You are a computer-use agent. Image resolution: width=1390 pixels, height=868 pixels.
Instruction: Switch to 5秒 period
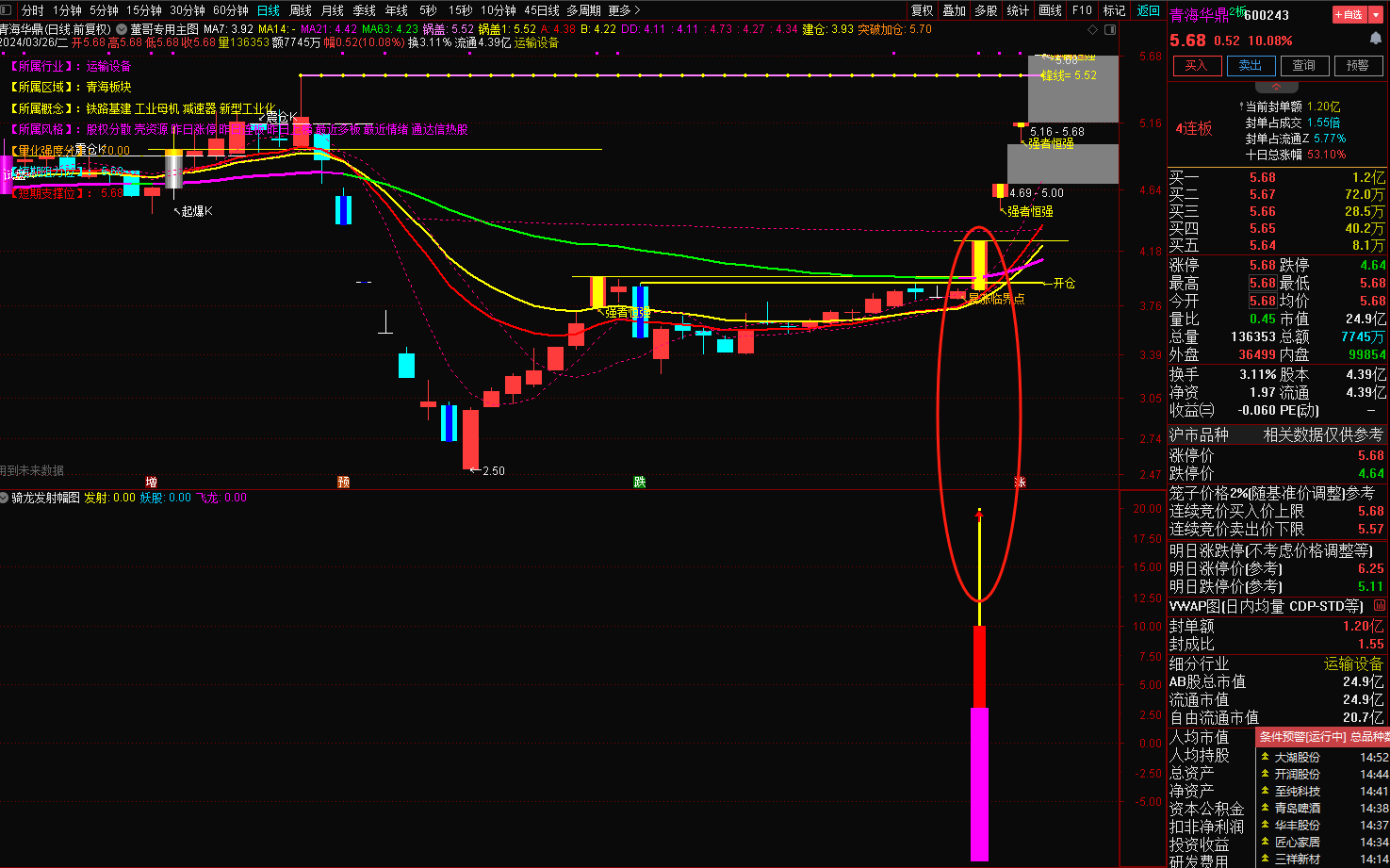click(x=428, y=10)
